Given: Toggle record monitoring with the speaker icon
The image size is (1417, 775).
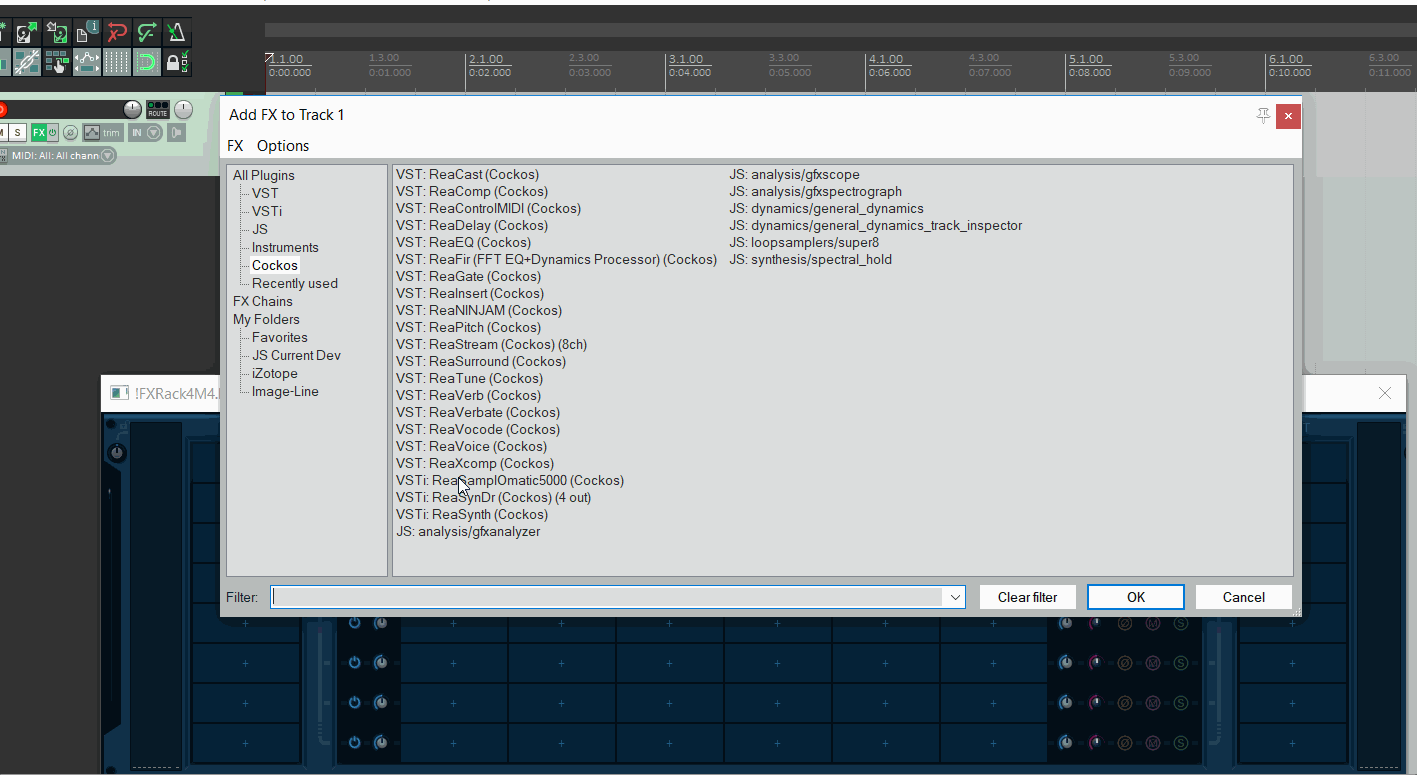Looking at the screenshot, I should click(177, 132).
